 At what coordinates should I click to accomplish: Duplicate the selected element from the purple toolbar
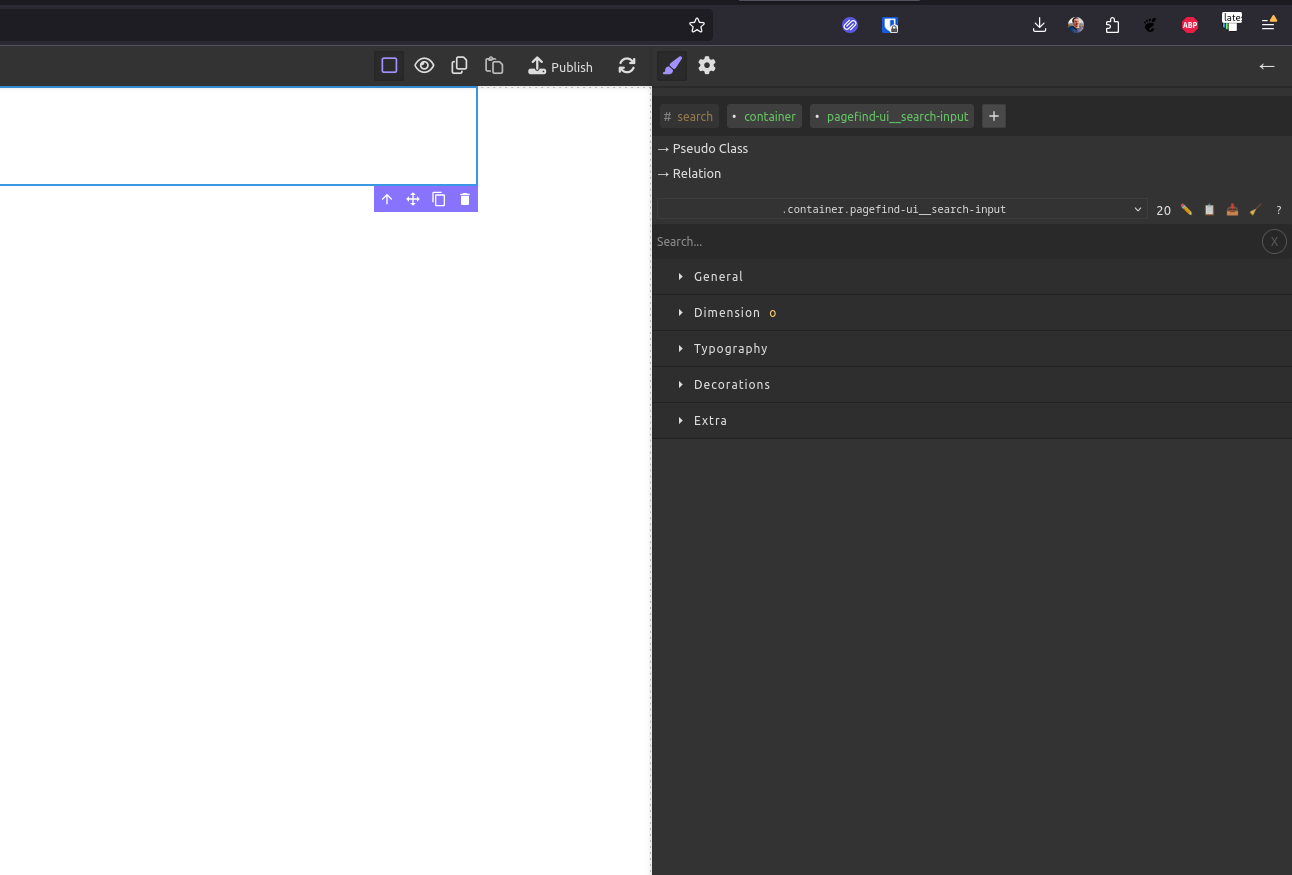pyautogui.click(x=439, y=198)
